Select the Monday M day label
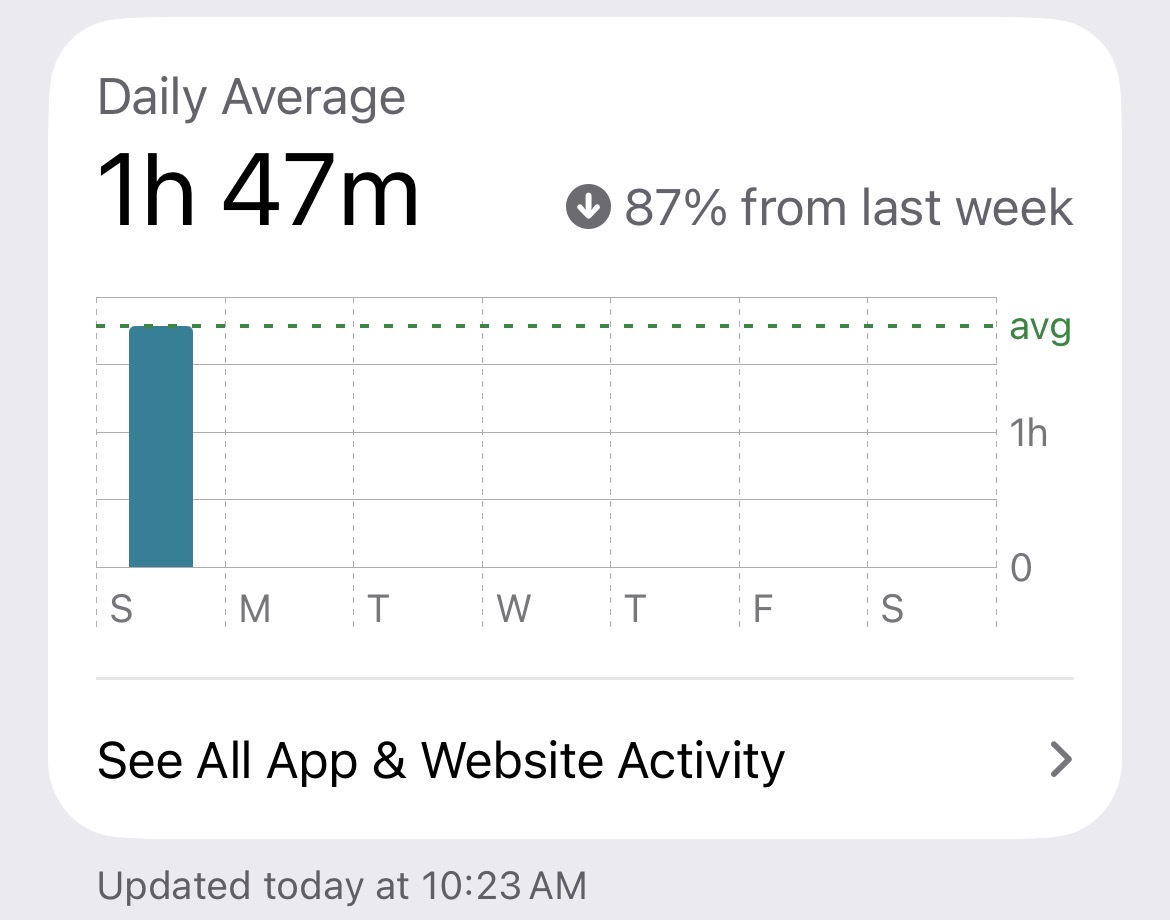 [255, 609]
